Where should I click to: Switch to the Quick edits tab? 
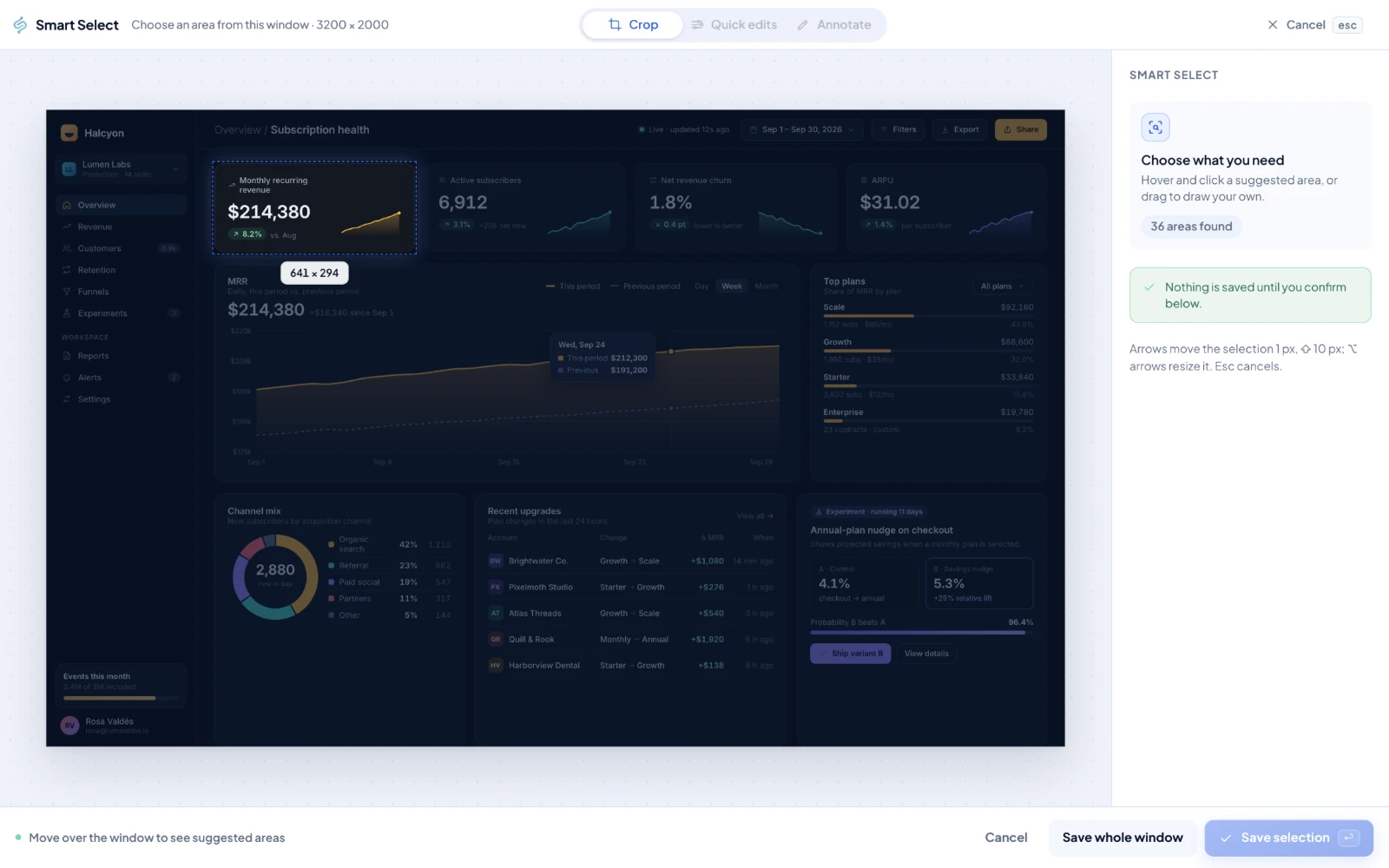point(734,24)
